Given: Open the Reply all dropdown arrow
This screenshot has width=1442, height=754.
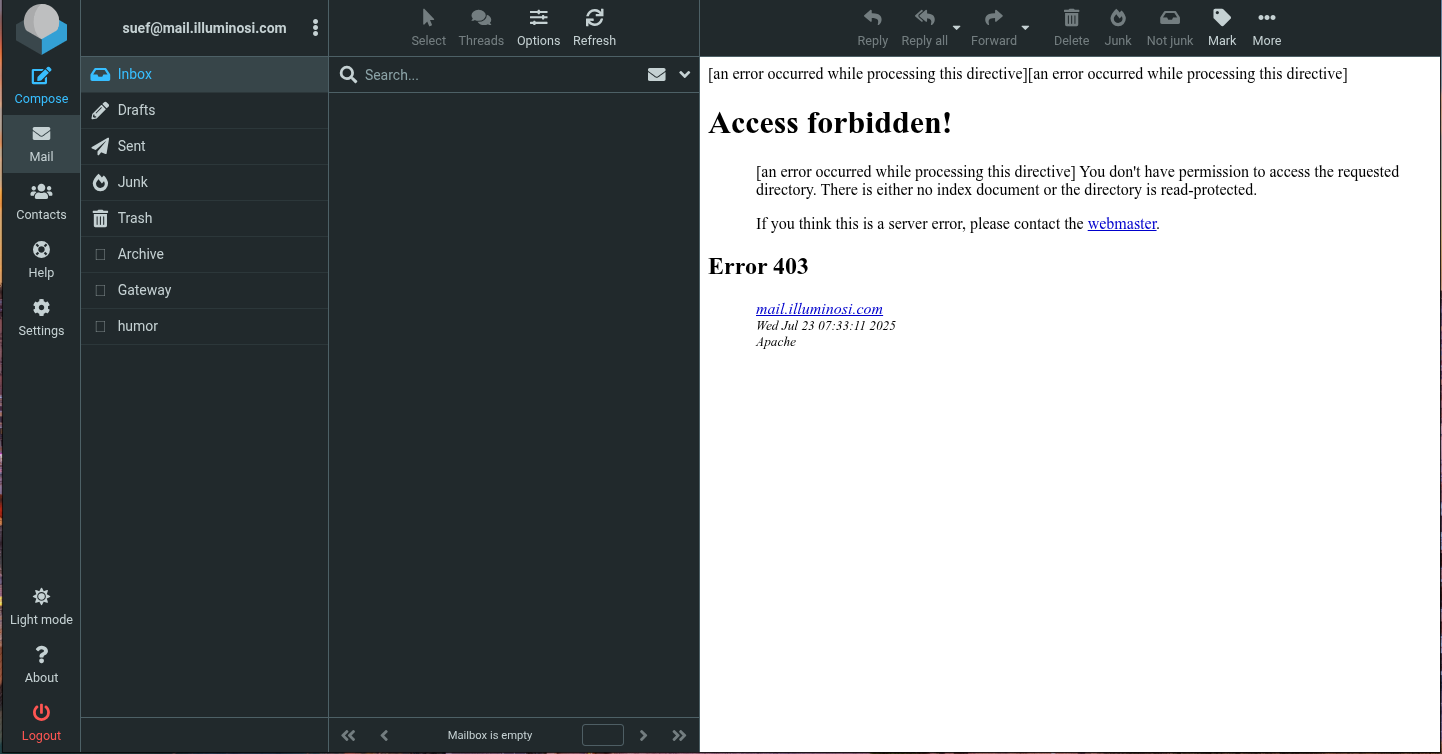Looking at the screenshot, I should [x=956, y=28].
